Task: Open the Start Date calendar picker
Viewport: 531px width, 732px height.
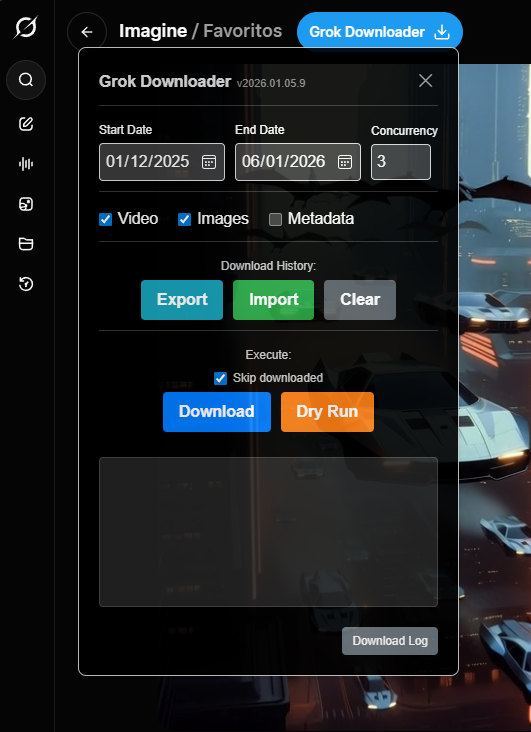Action: [209, 162]
